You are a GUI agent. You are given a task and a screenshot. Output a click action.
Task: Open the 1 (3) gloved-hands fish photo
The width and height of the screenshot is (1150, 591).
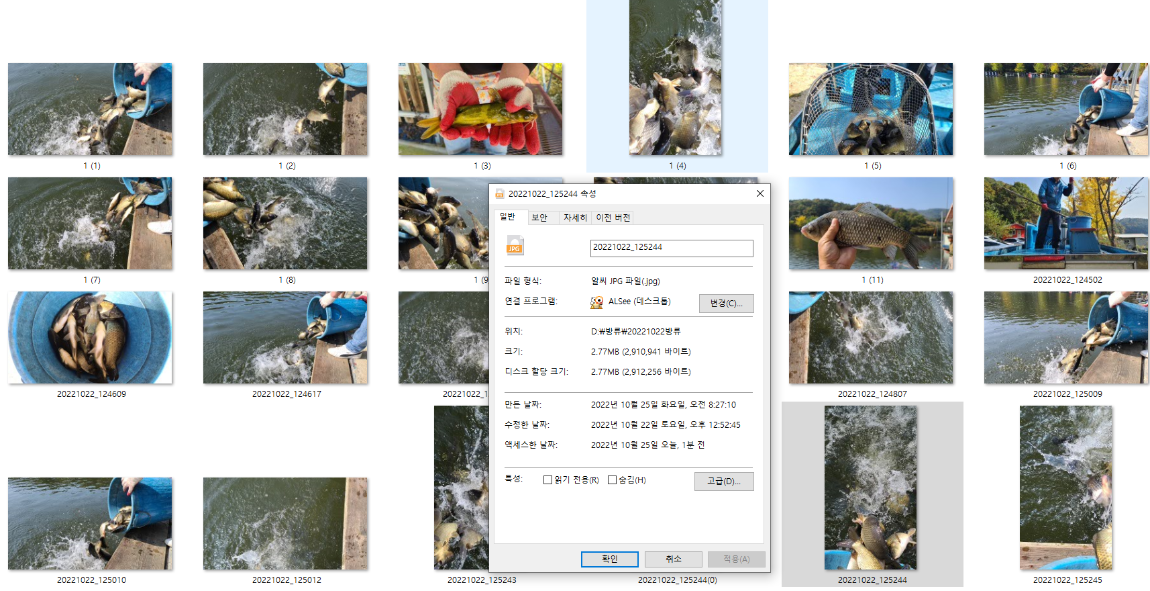pyautogui.click(x=480, y=110)
